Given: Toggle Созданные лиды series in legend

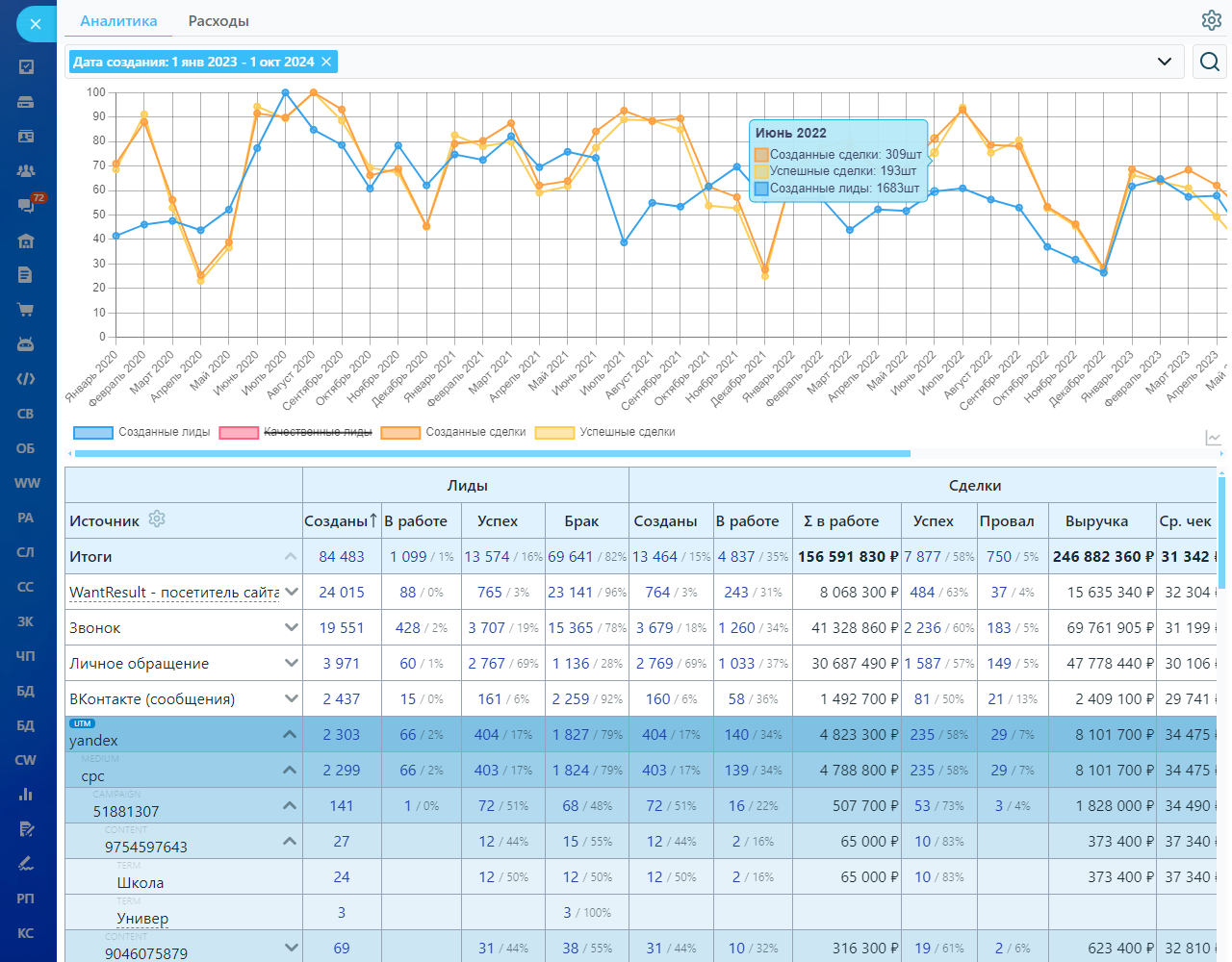Looking at the screenshot, I should tap(142, 433).
